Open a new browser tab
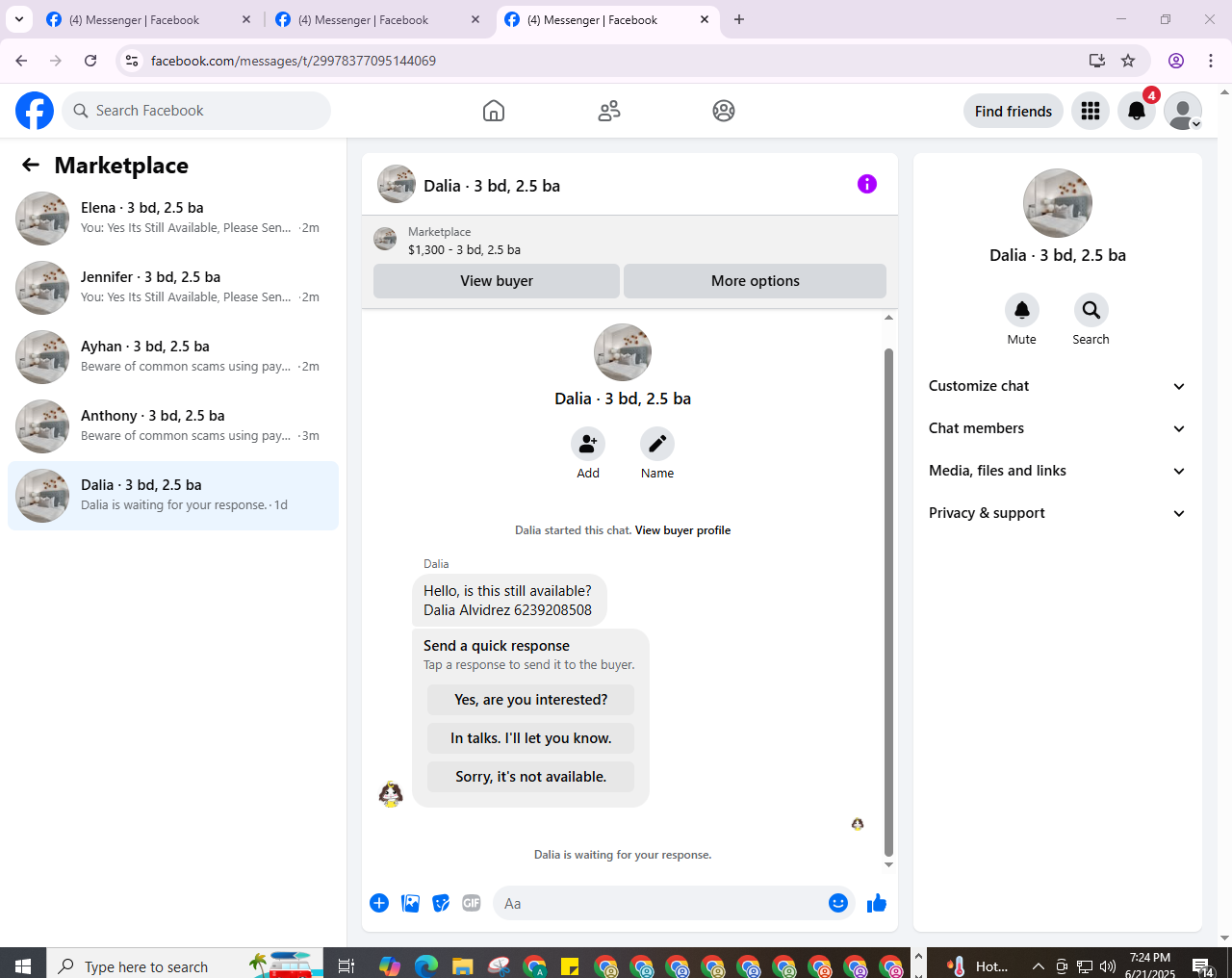Image resolution: width=1232 pixels, height=978 pixels. [739, 19]
